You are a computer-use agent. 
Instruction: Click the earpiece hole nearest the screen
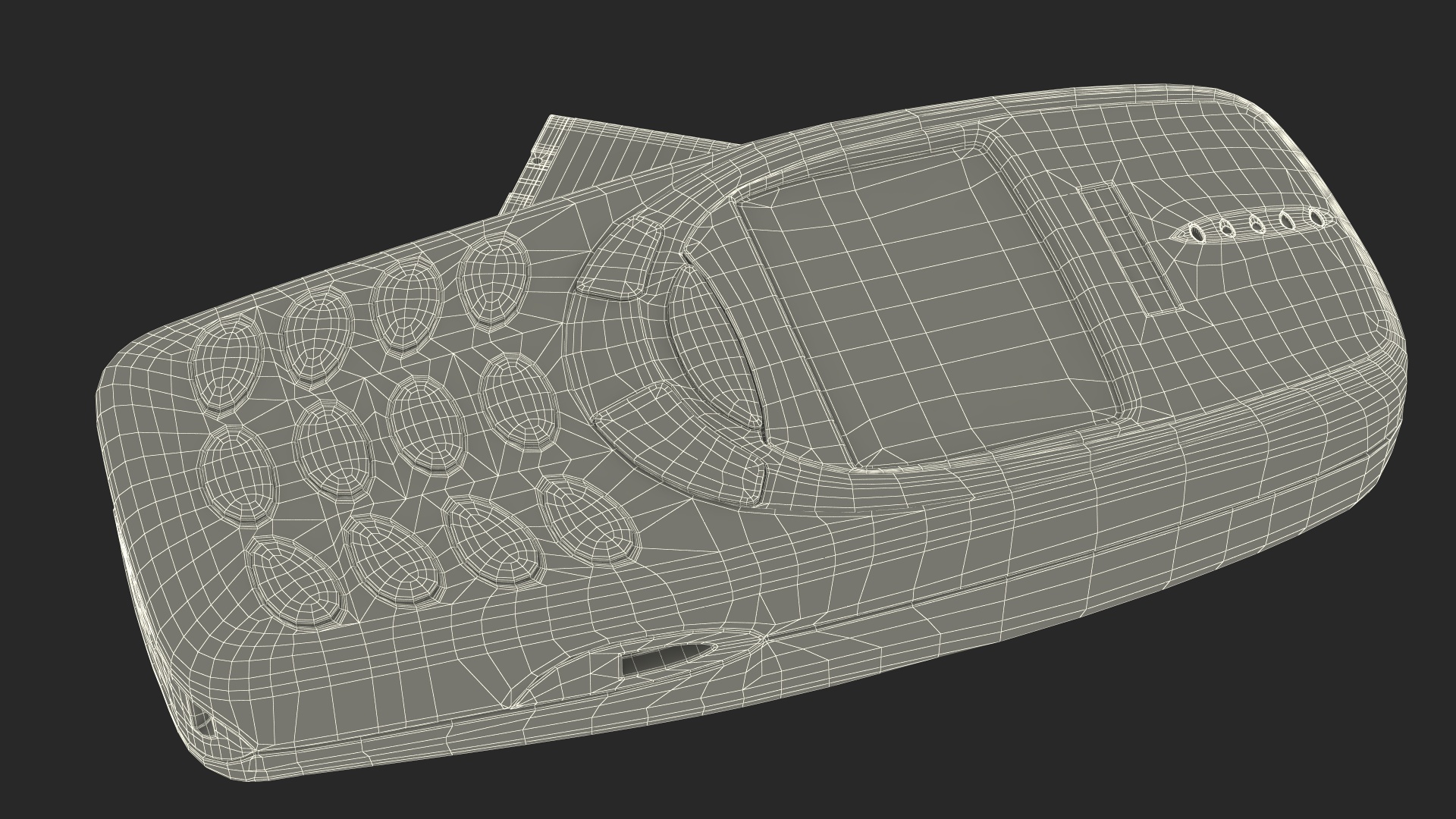tap(1196, 234)
